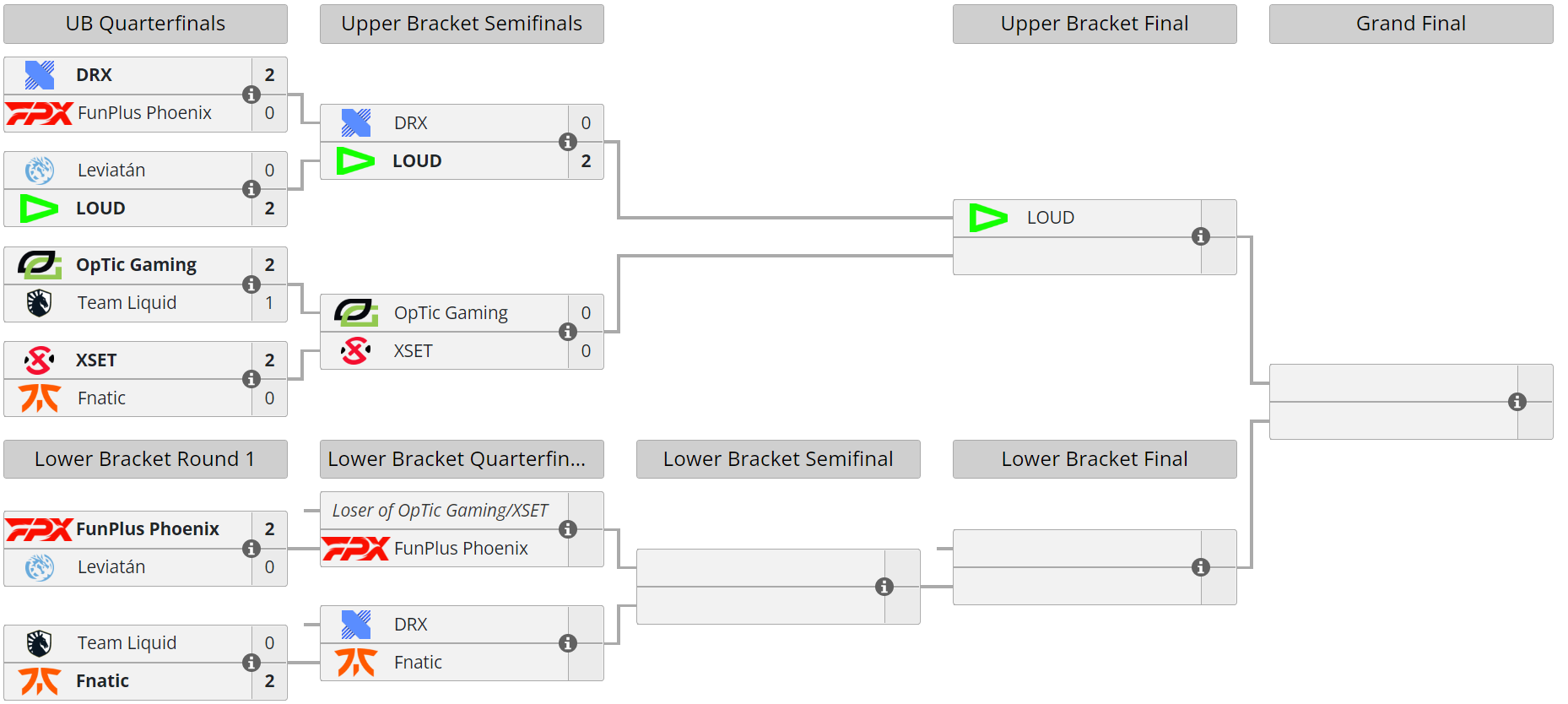Open info icon for FunPlus Phoenix vs Leviatán

(251, 549)
